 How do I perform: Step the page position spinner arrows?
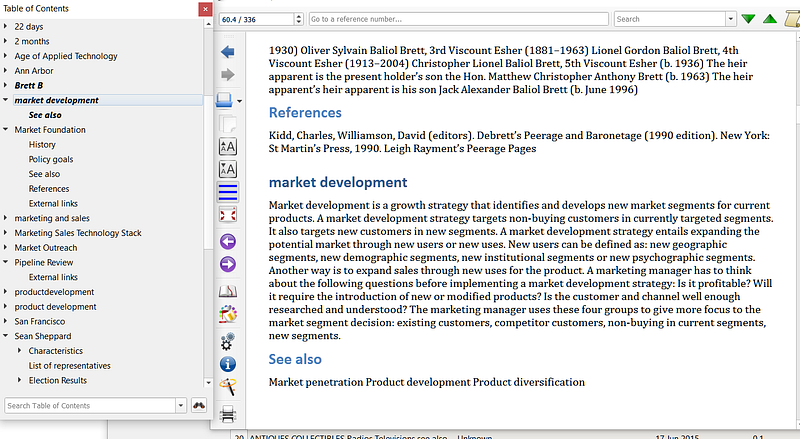pyautogui.click(x=299, y=19)
